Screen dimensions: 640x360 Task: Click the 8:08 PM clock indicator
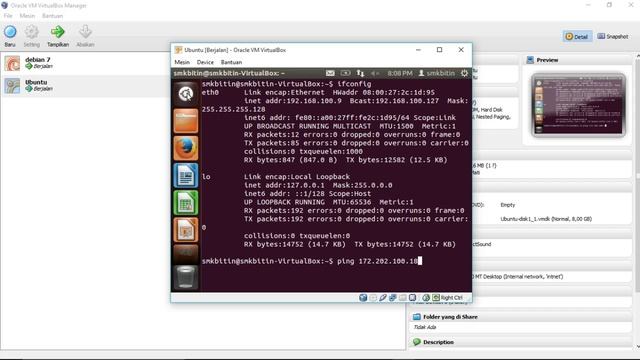click(400, 73)
